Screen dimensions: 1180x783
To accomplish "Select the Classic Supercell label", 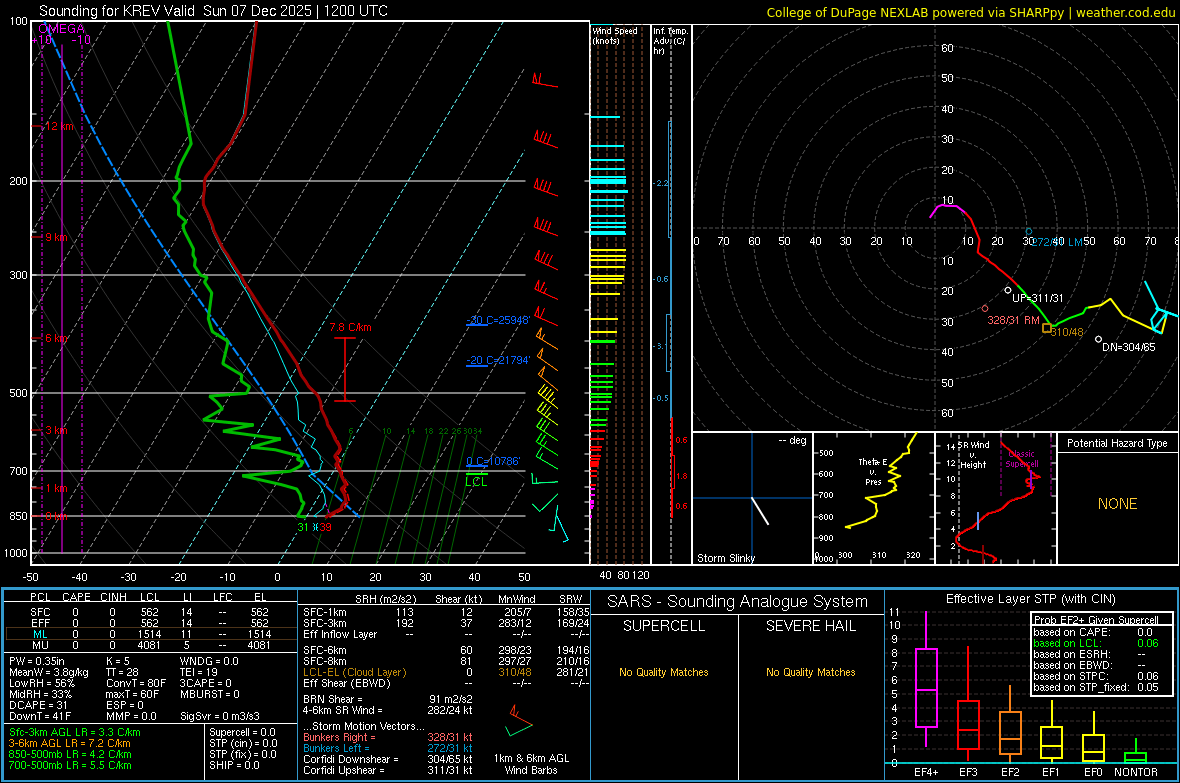I will click(x=1021, y=459).
